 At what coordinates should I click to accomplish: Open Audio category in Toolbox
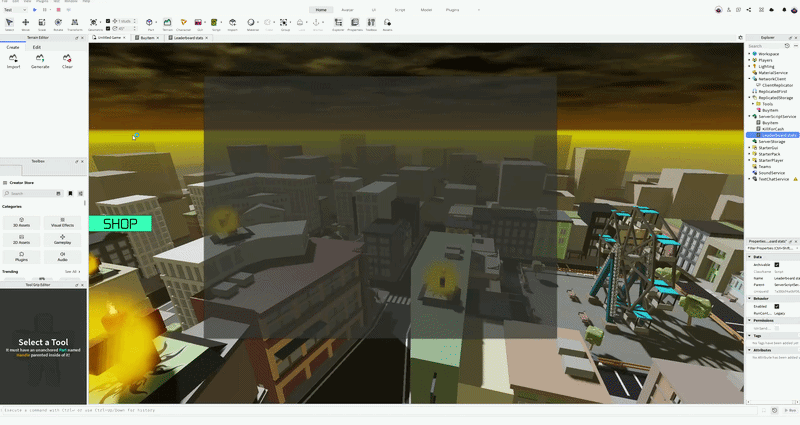tap(62, 256)
